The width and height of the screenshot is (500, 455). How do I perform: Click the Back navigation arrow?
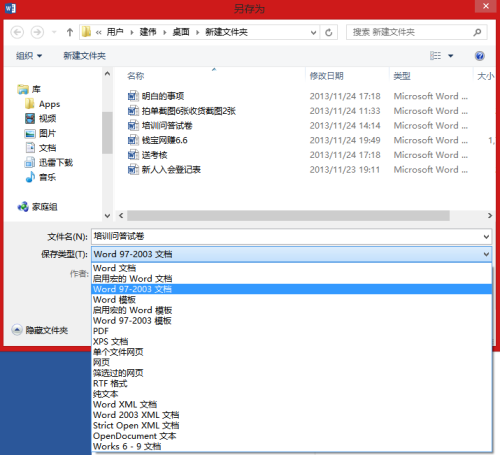click(x=17, y=32)
